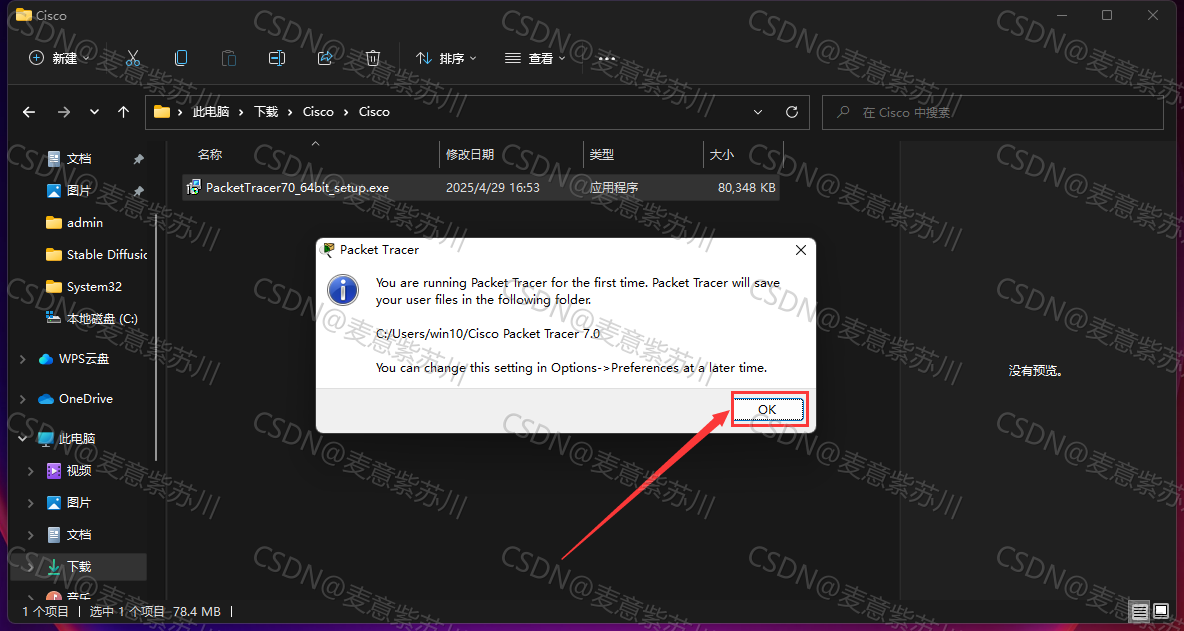This screenshot has width=1184, height=631.
Task: Click the 80,348 KB size cell
Action: pyautogui.click(x=747, y=187)
